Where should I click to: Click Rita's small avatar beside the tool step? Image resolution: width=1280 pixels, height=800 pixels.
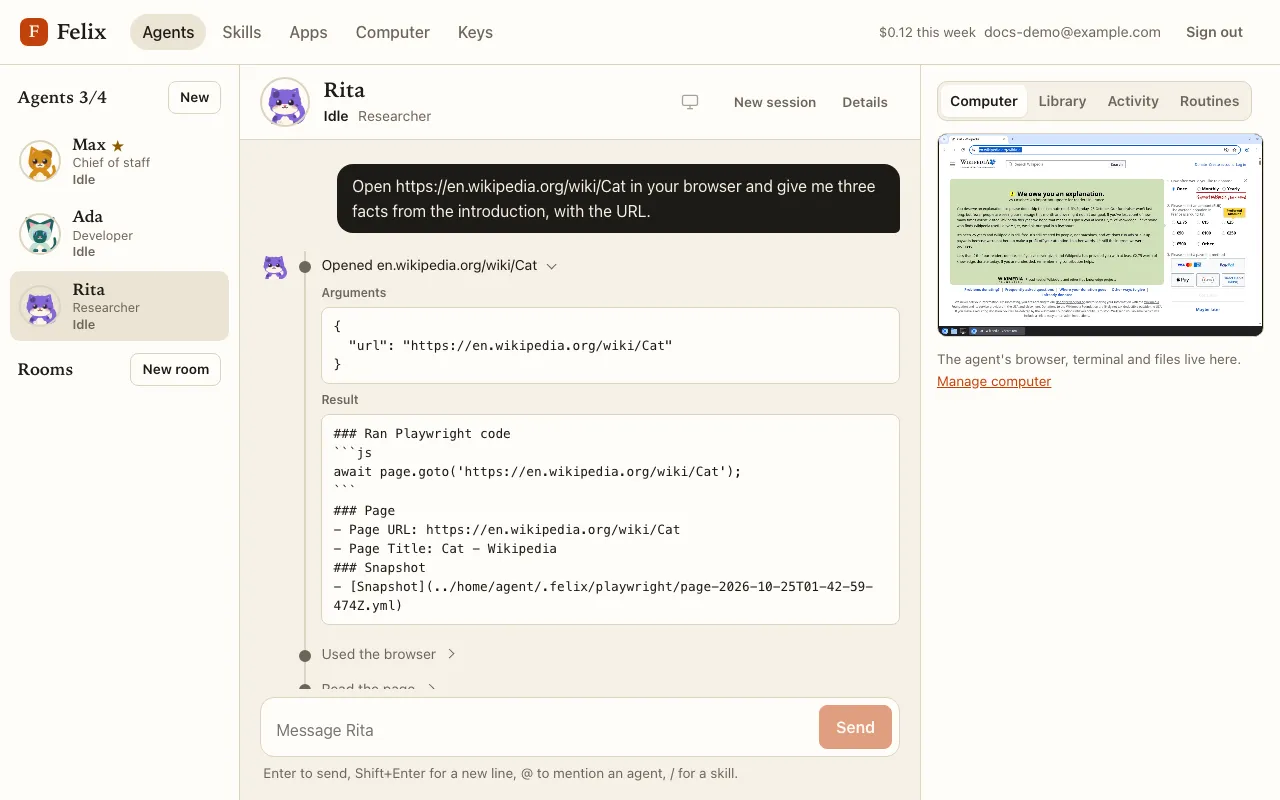pyautogui.click(x=275, y=267)
